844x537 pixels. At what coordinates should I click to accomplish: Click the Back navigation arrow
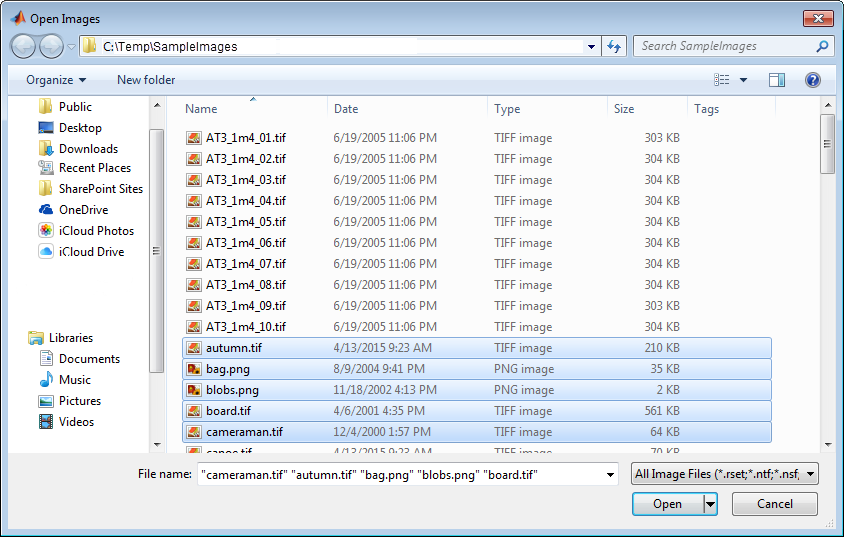coord(23,46)
